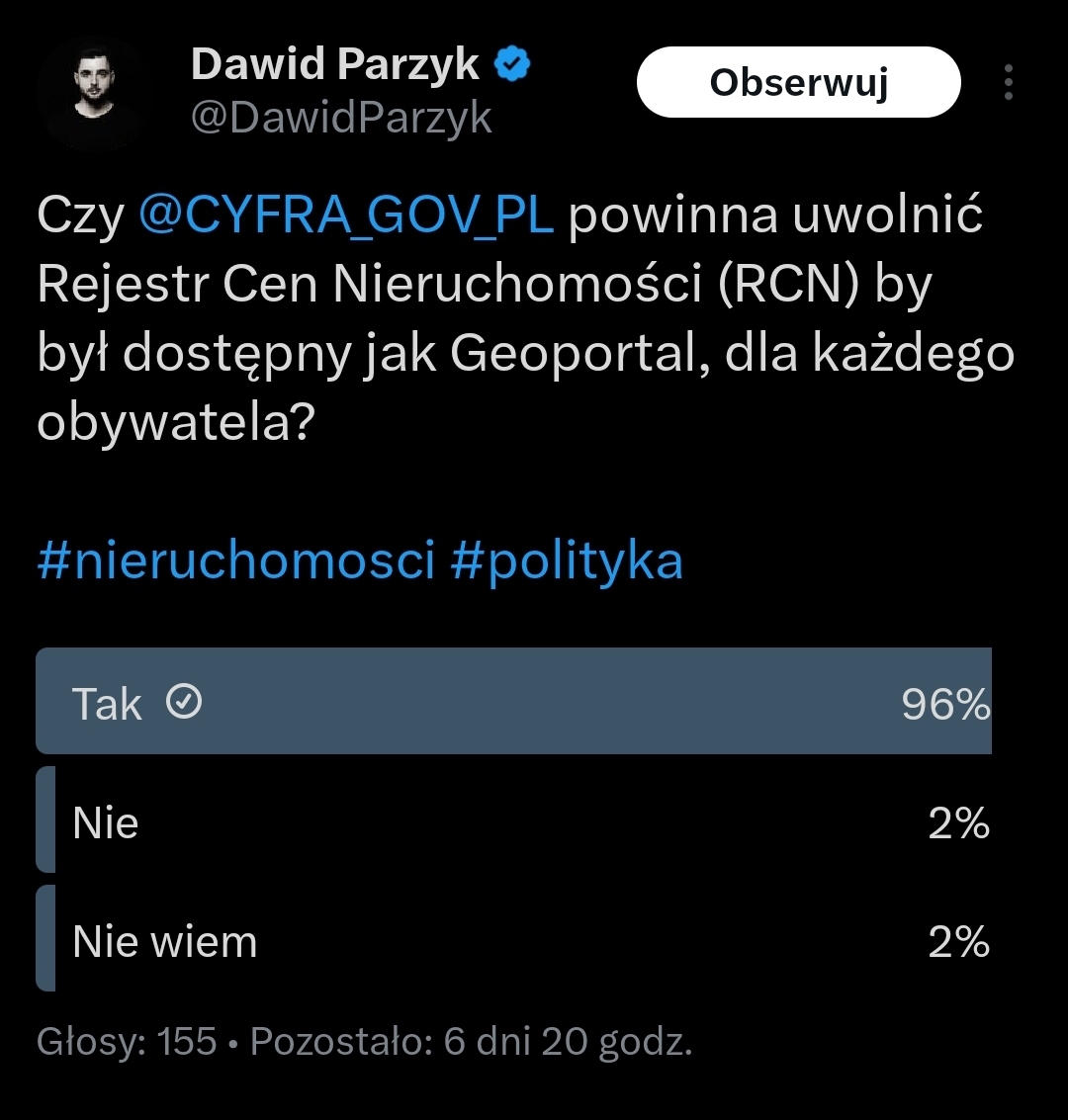Screen dimensions: 1068x1120
Task: Open the @CYFRA_GOV_PL mention
Action: click(346, 216)
